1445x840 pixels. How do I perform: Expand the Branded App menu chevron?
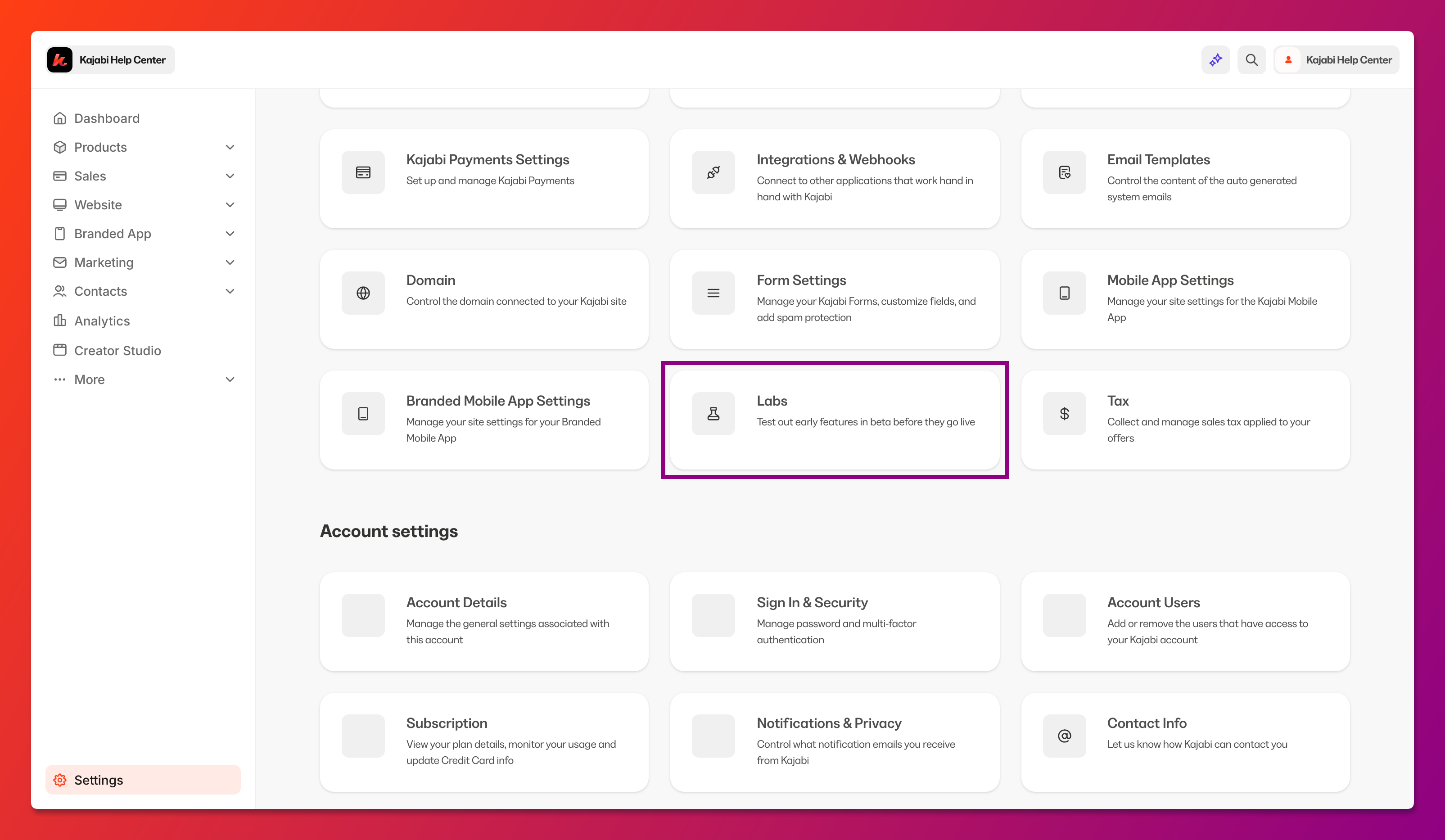click(230, 233)
